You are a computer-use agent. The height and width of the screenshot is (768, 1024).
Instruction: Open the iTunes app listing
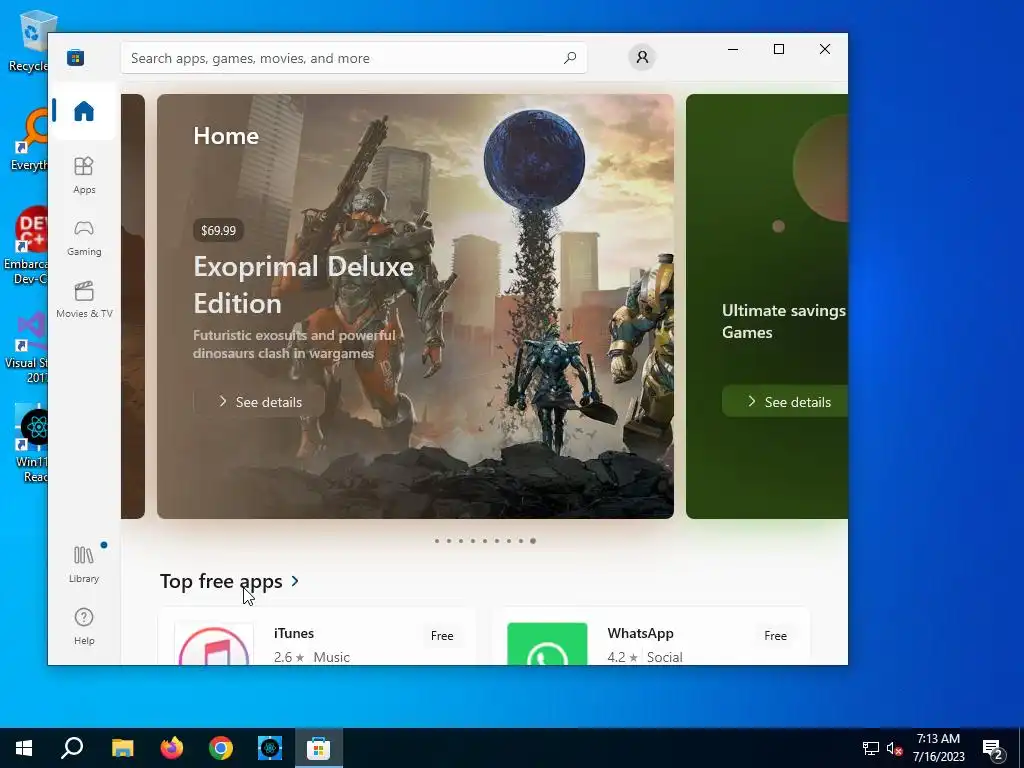pos(317,637)
